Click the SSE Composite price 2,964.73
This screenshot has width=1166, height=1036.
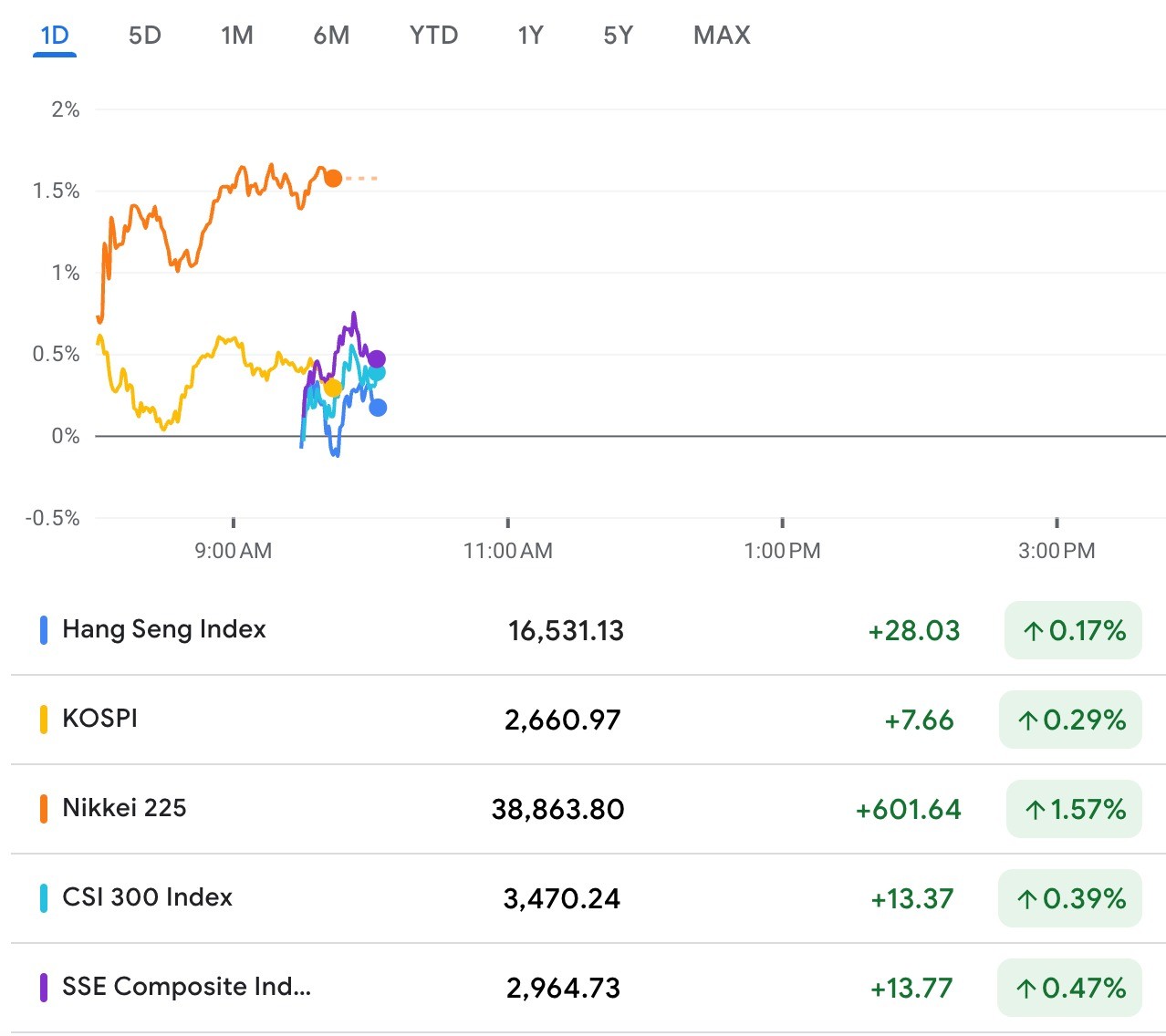pos(564,988)
